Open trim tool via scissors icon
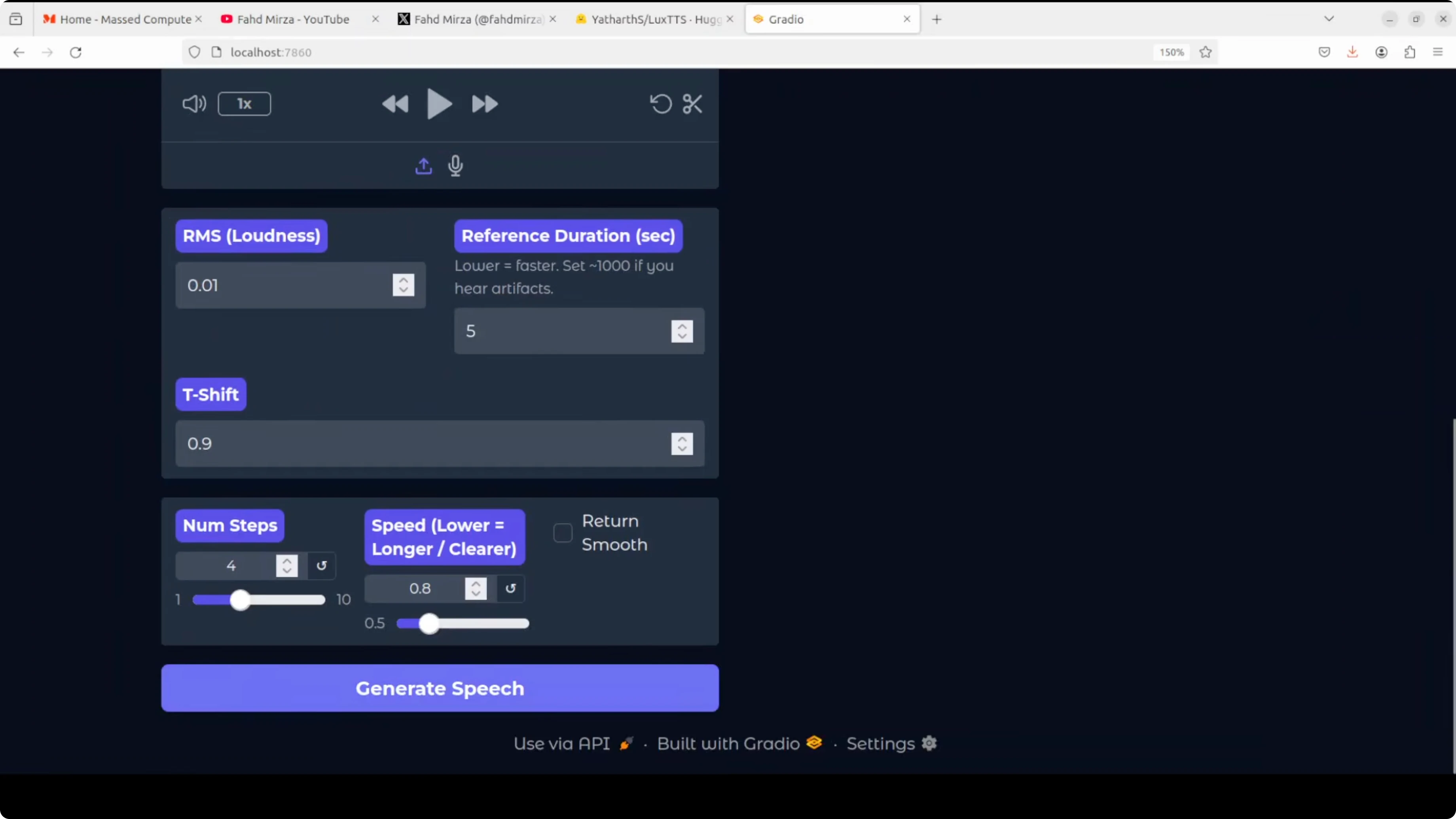 (692, 104)
